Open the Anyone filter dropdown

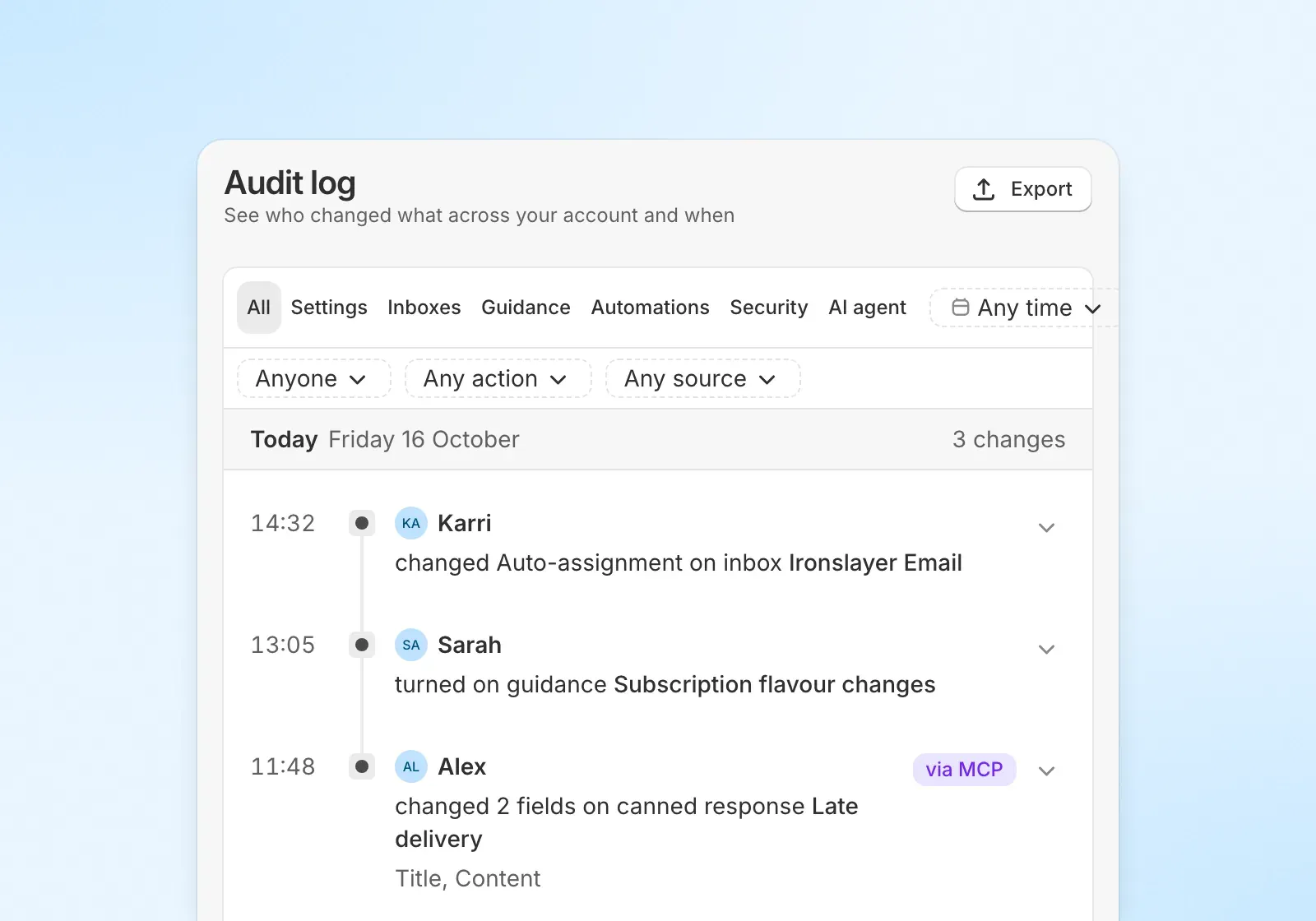point(313,378)
